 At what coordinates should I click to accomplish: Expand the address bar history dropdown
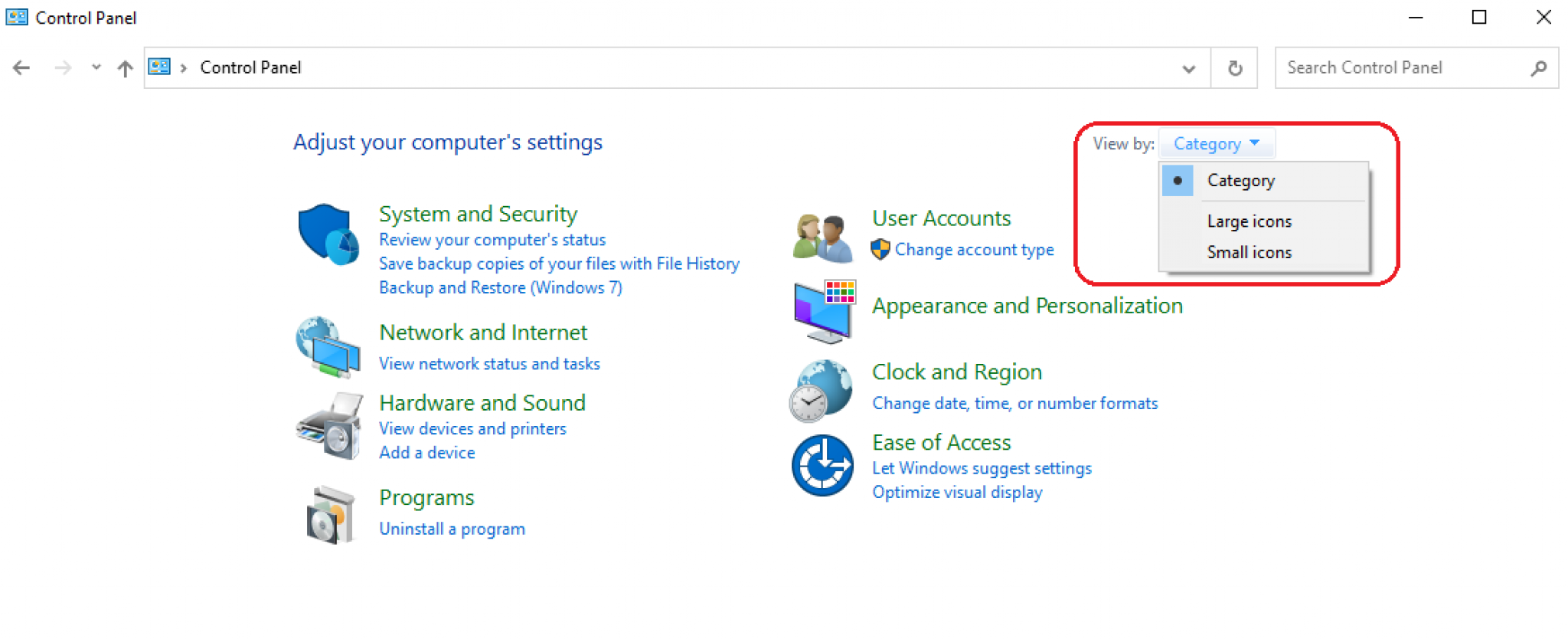(1188, 69)
